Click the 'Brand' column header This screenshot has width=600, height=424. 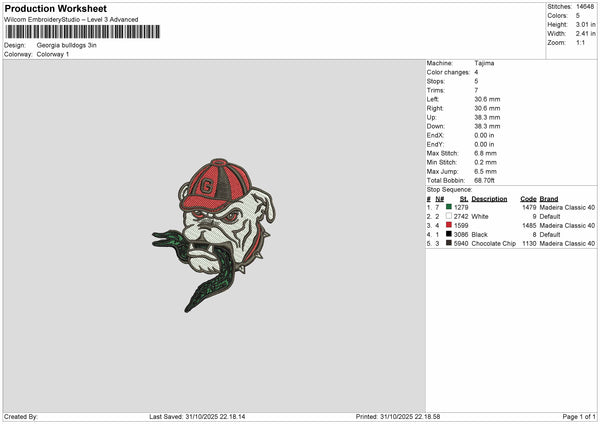(549, 199)
